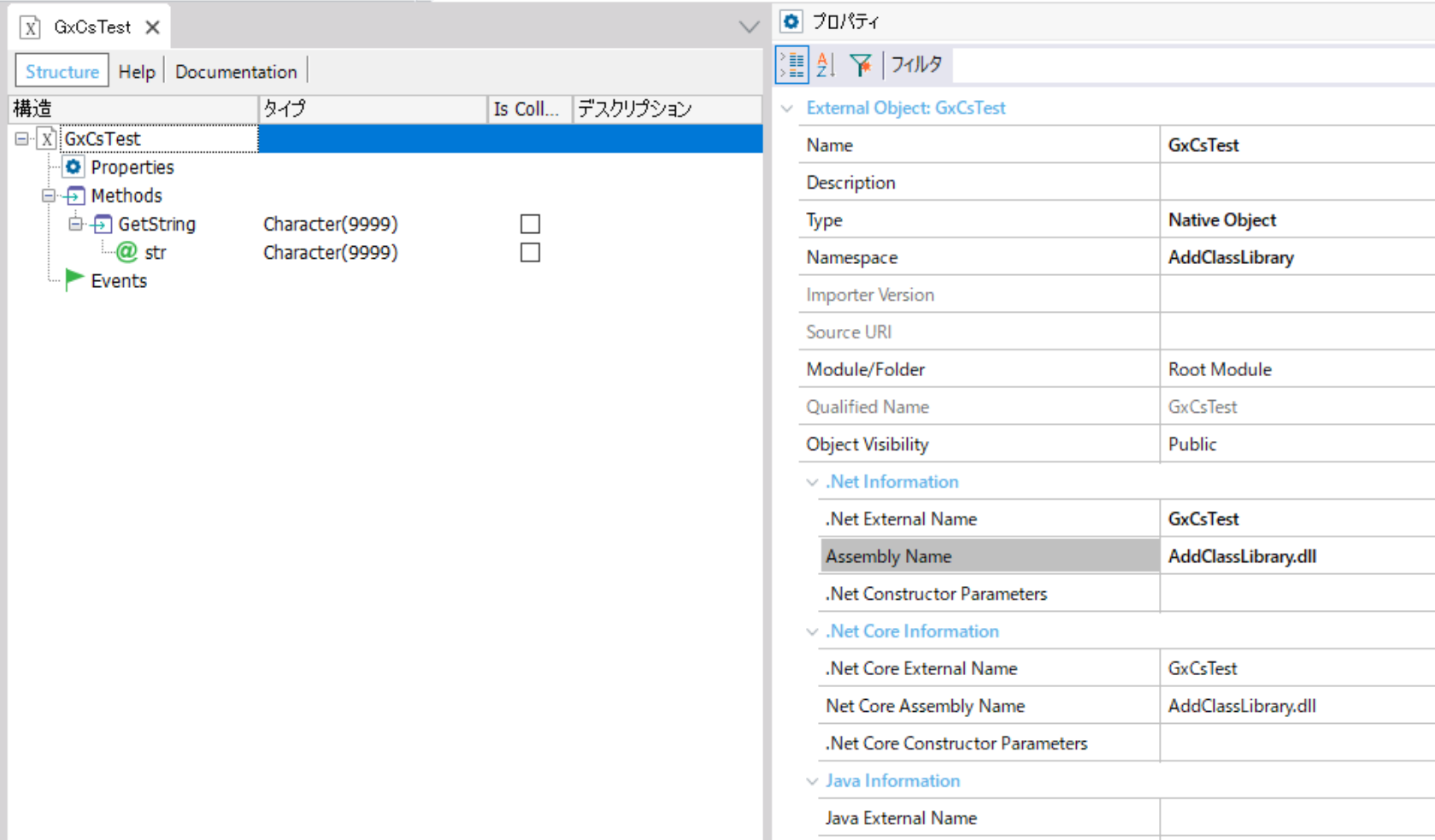Click .Net Core Constructor Parameters value field

tap(1297, 743)
